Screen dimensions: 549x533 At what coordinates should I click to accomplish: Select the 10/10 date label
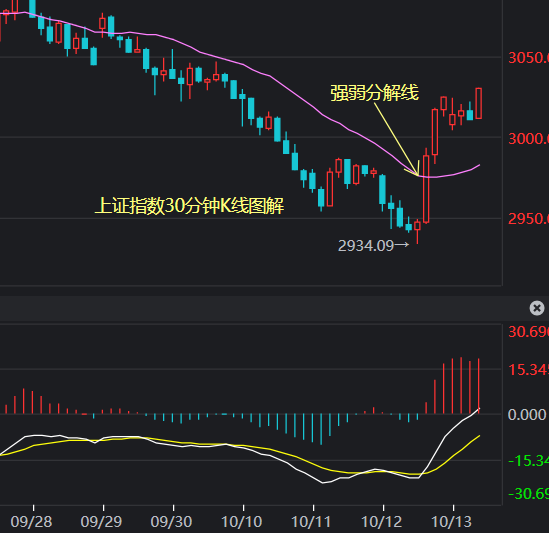(242, 522)
